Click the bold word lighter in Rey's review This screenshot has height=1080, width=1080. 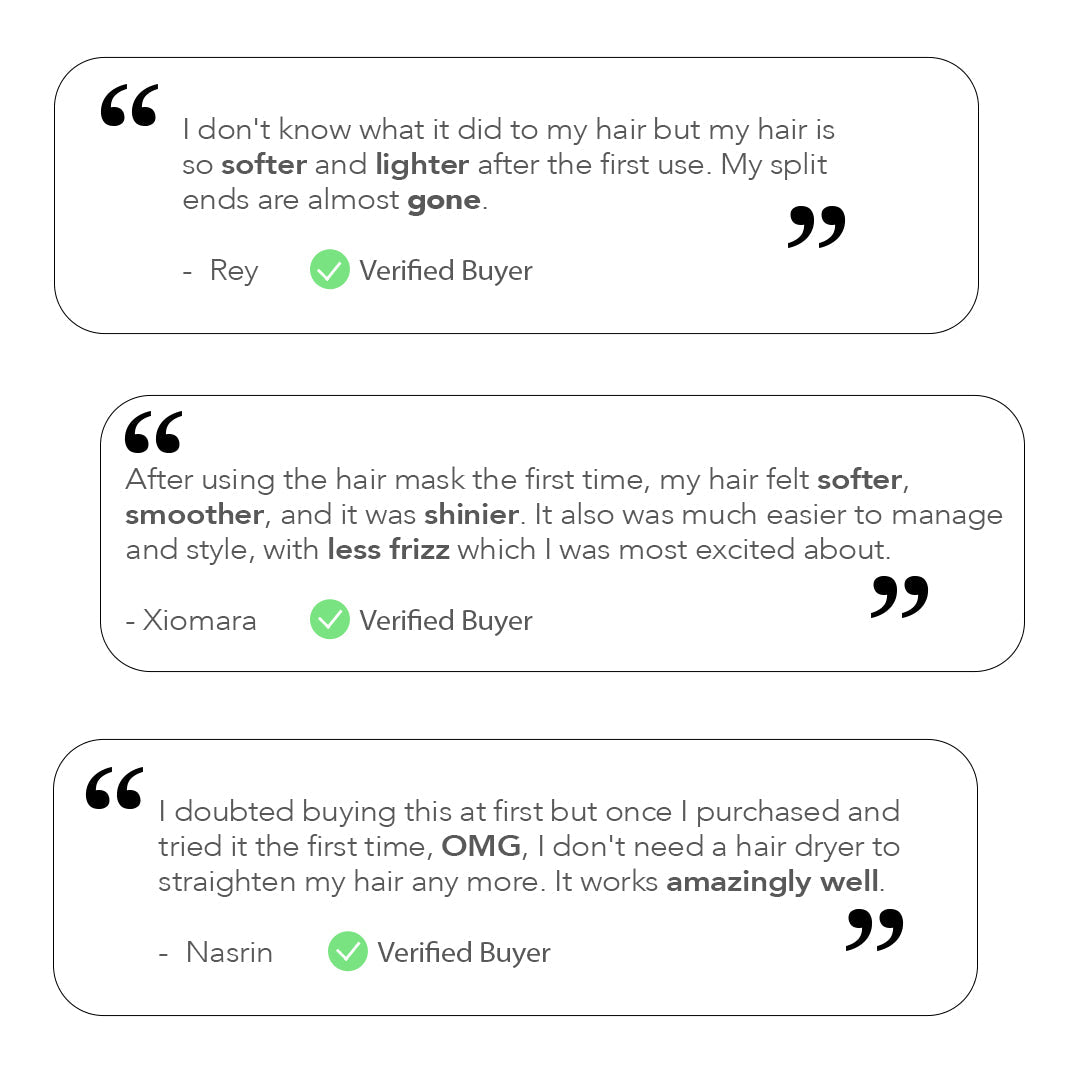click(422, 164)
